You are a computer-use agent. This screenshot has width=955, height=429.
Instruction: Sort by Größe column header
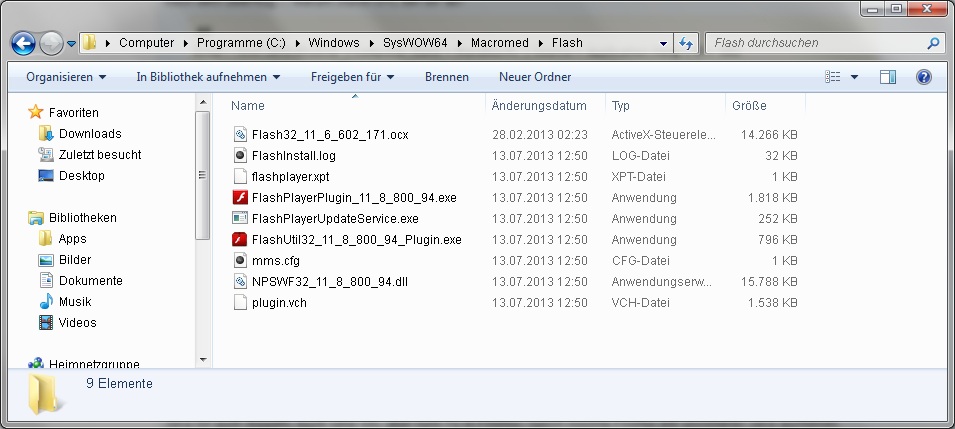click(x=749, y=105)
